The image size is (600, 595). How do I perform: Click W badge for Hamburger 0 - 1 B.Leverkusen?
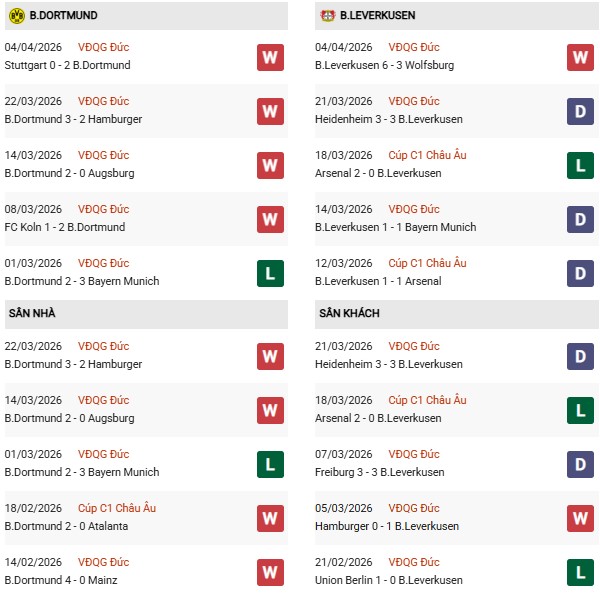tap(580, 518)
